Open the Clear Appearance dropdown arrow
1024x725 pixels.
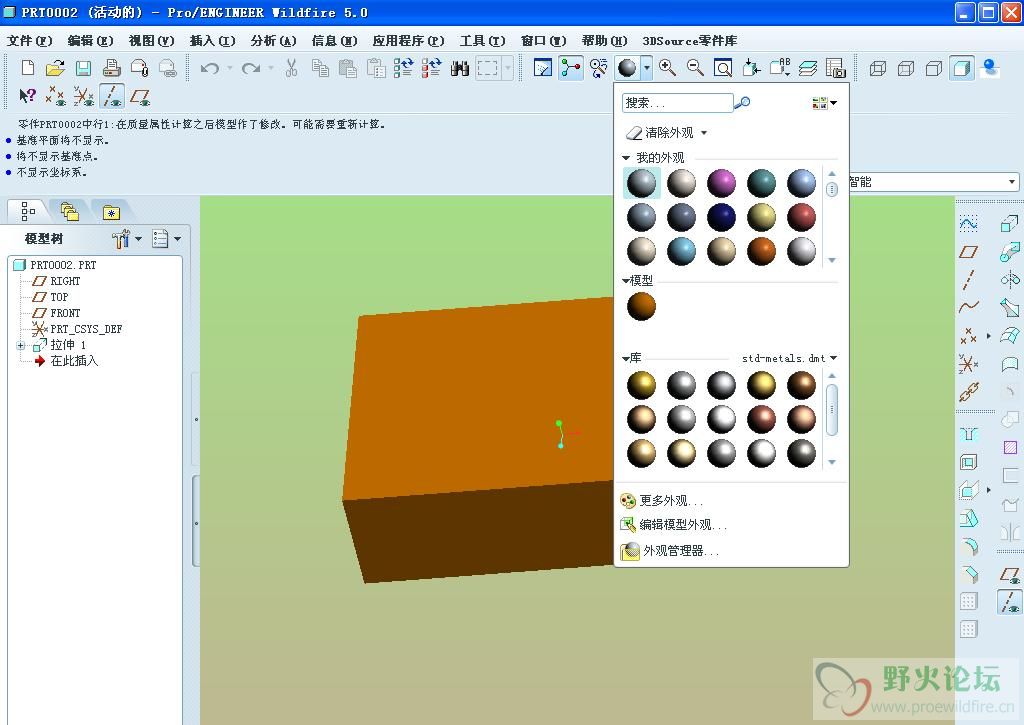704,133
